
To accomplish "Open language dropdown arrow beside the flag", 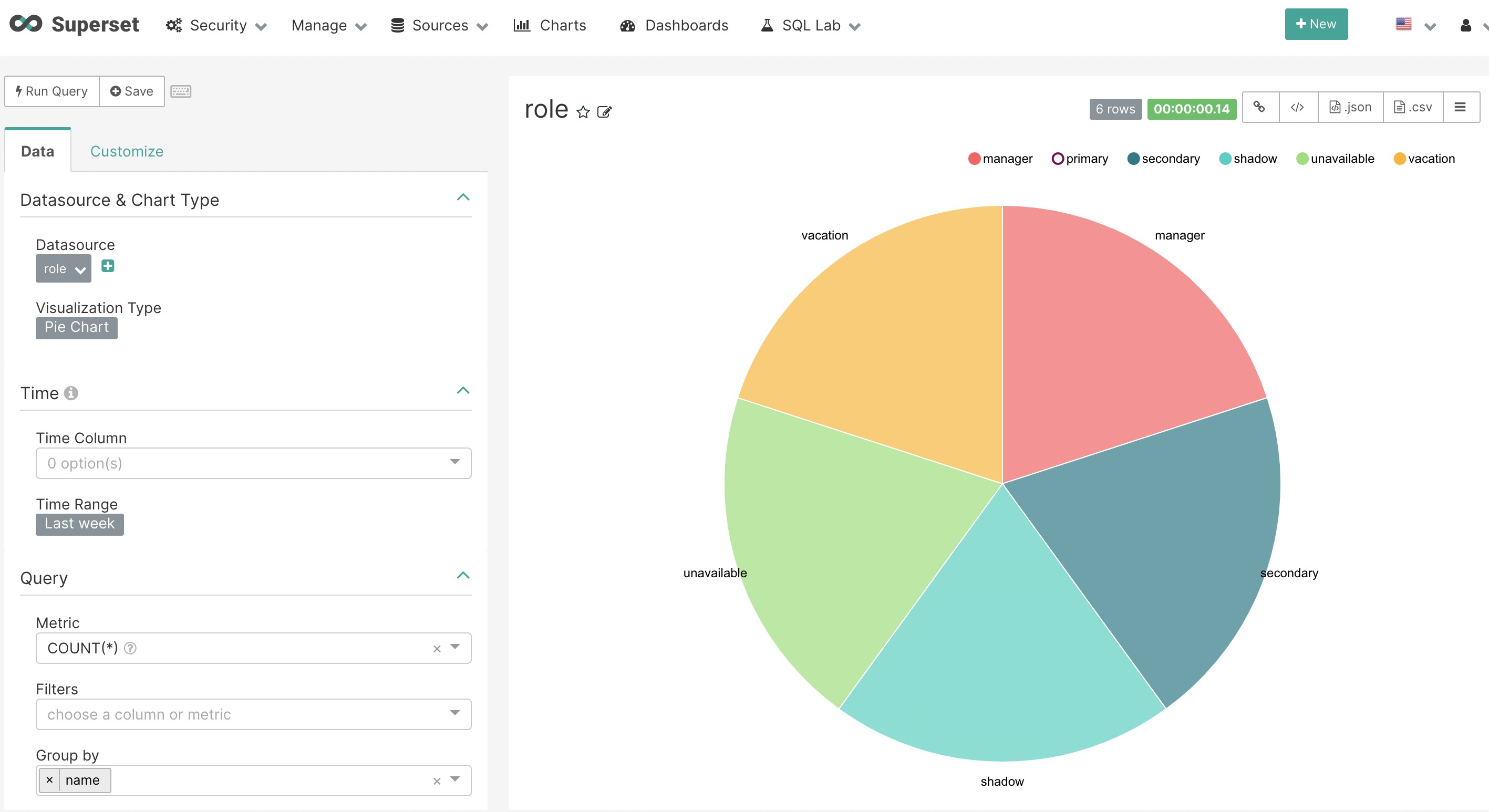I will coord(1430,27).
